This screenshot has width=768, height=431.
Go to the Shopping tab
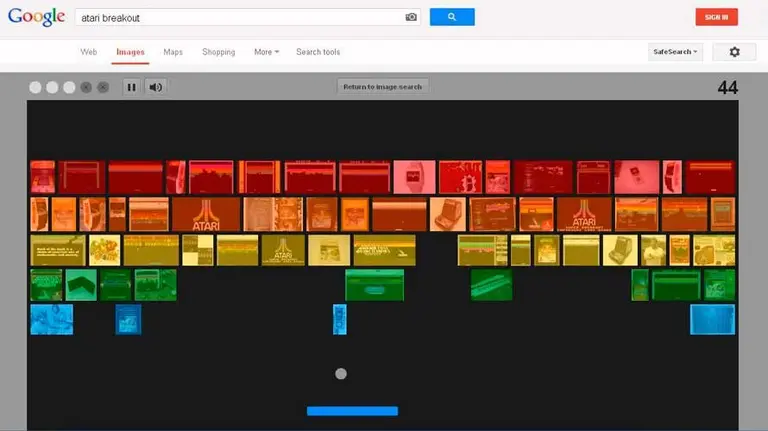(x=218, y=52)
